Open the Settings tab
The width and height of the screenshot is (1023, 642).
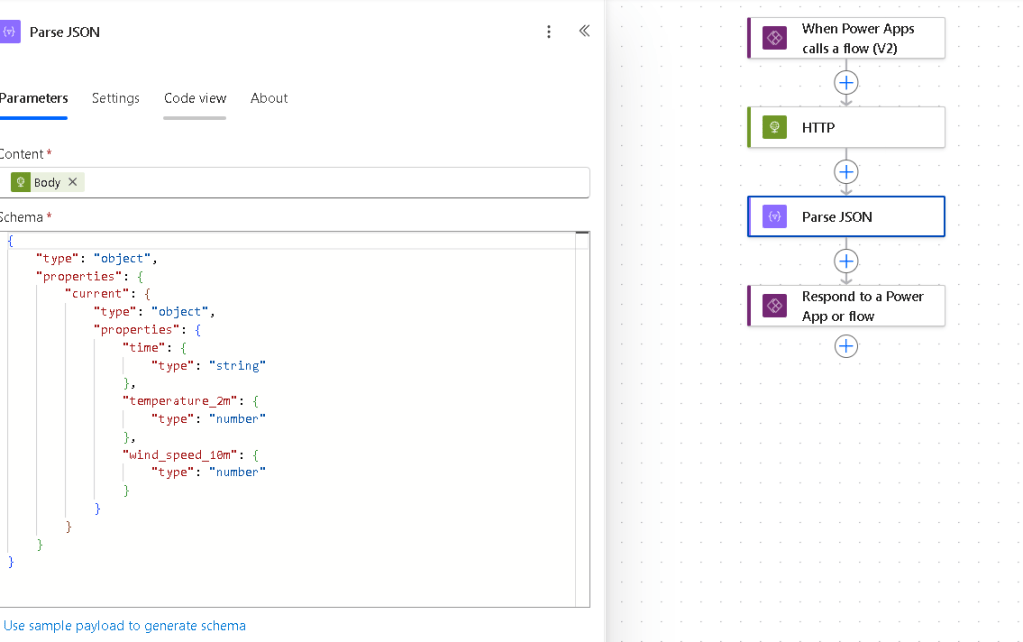(116, 98)
